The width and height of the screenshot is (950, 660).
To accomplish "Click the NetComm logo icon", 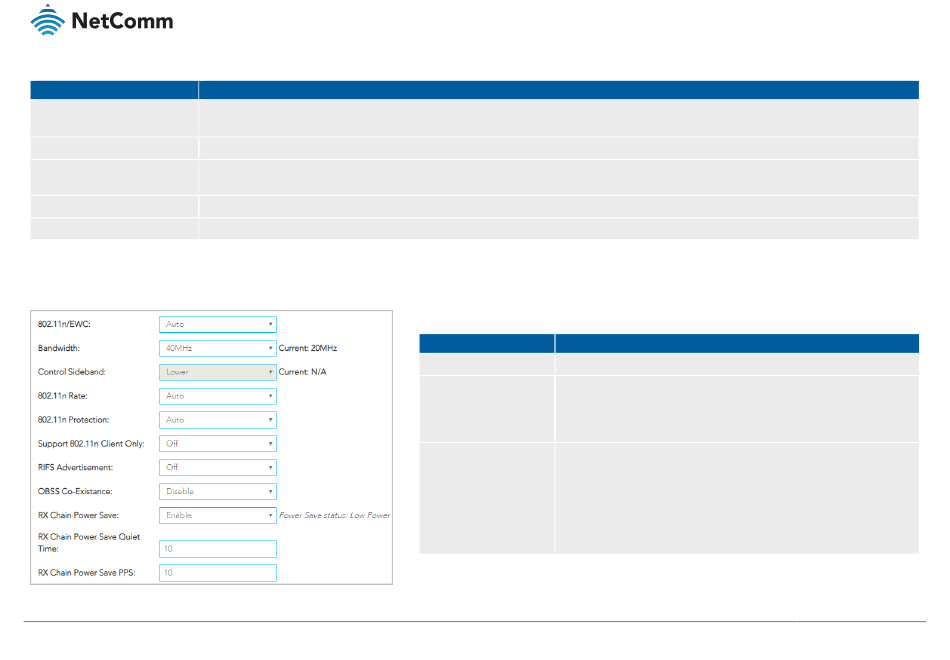I will coord(47,20).
